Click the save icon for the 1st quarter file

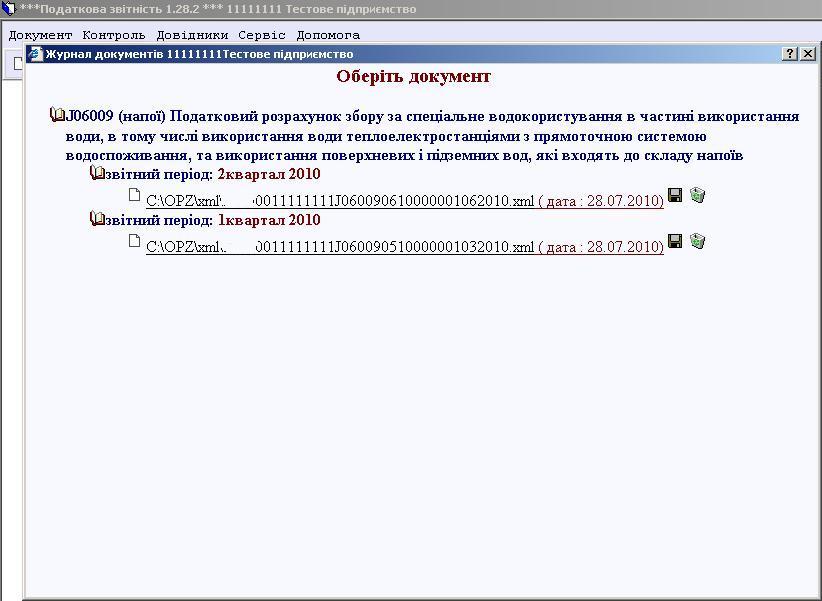675,241
